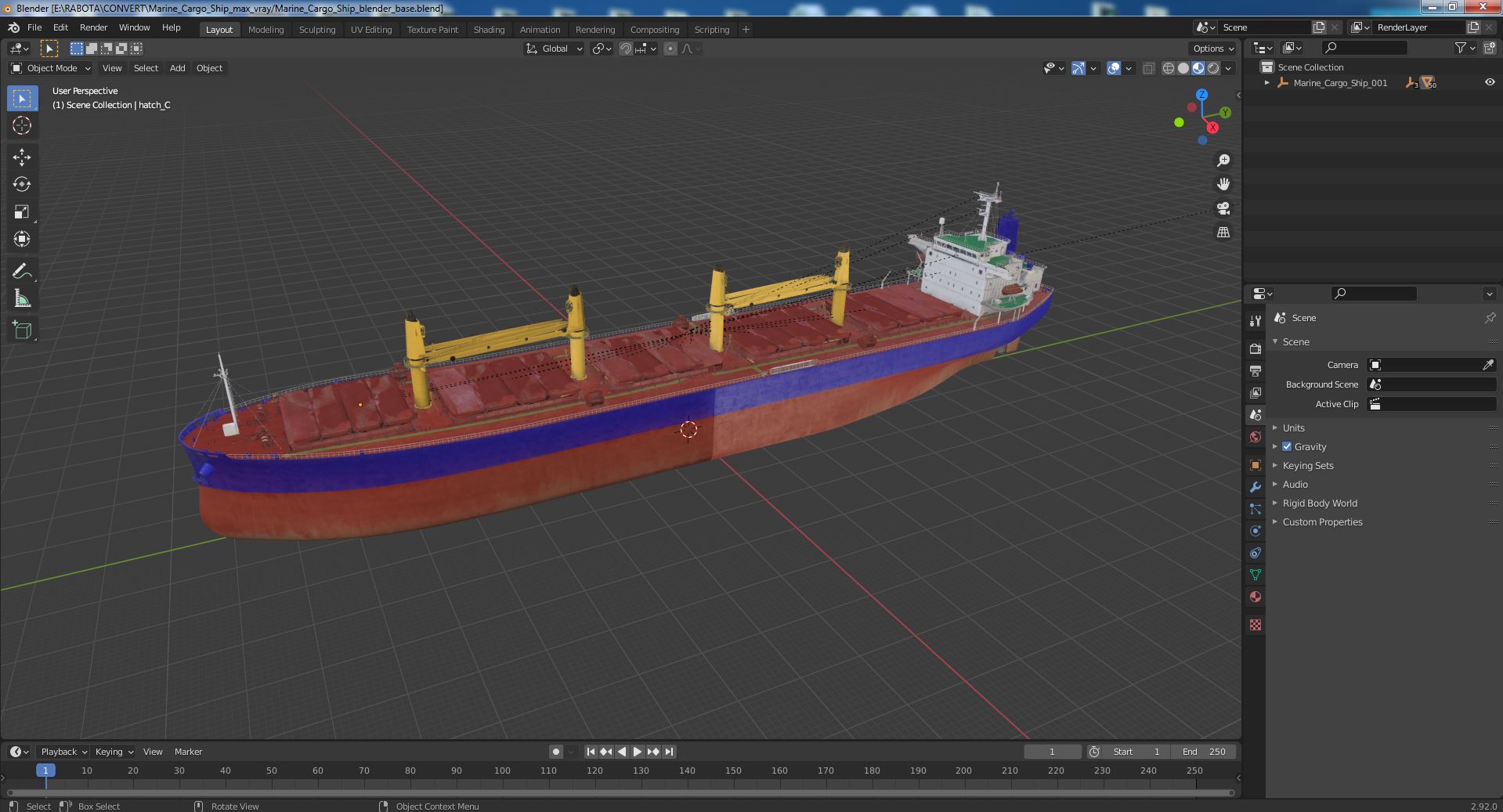
Task: Click the End frame field
Action: click(x=1204, y=752)
